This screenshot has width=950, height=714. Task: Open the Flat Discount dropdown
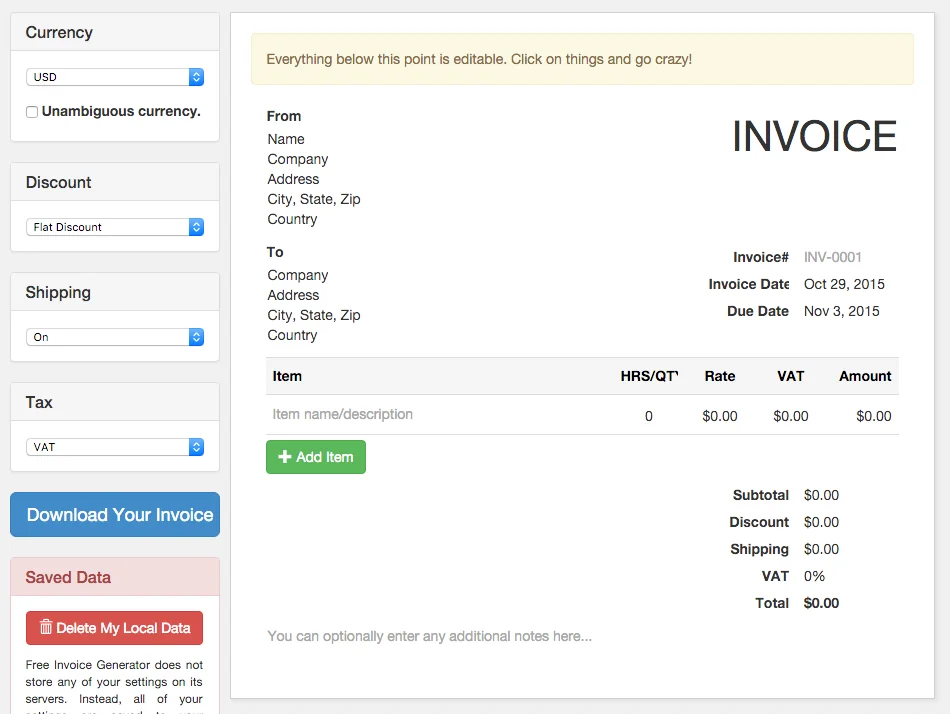point(110,226)
